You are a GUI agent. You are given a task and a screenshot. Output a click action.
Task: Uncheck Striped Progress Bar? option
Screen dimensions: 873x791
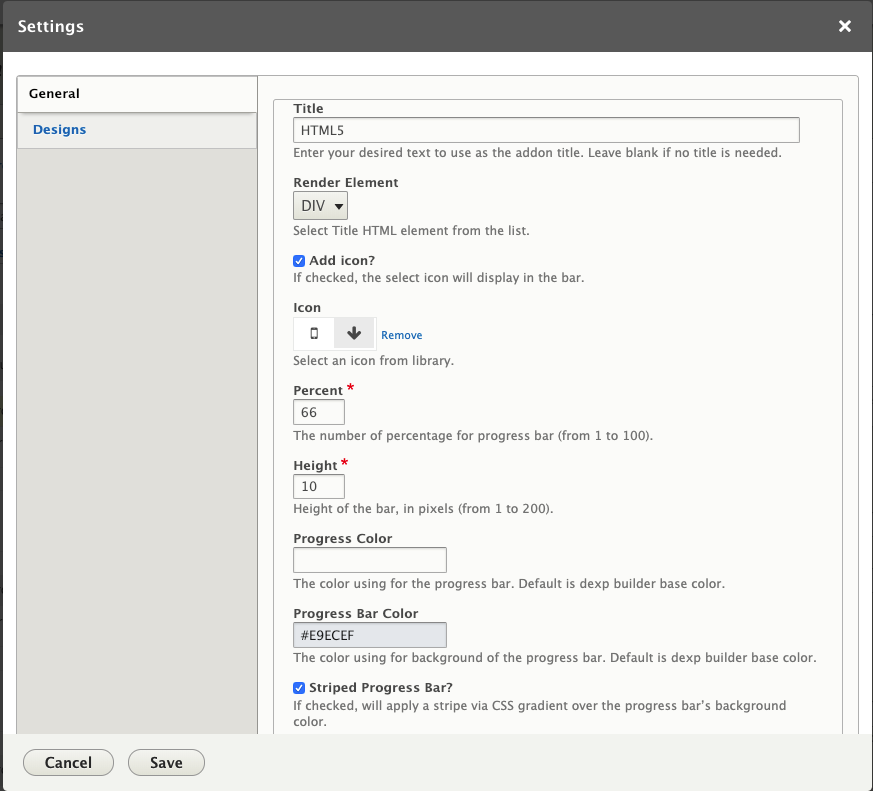299,688
